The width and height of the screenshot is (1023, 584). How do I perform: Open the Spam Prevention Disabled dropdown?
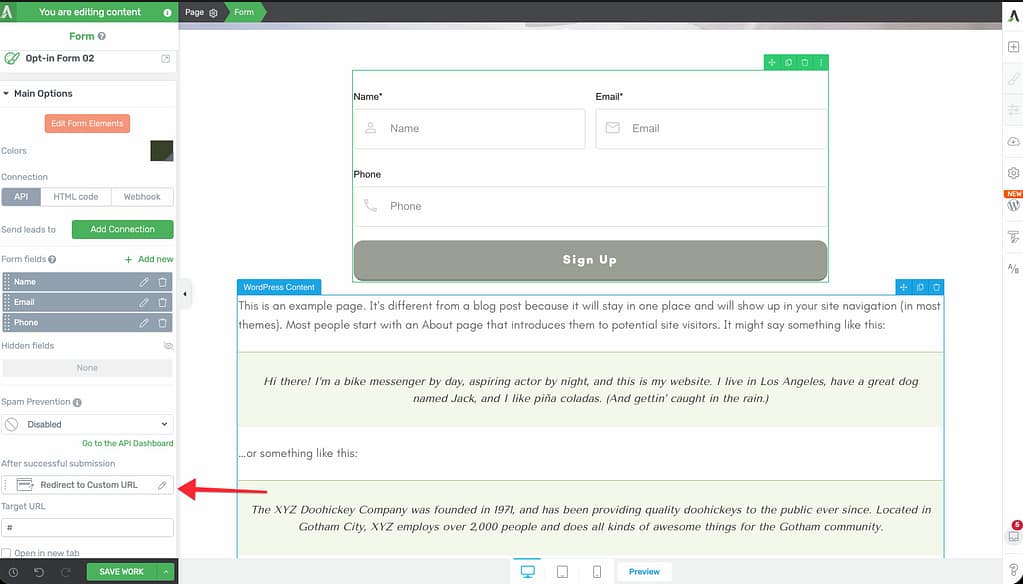pyautogui.click(x=87, y=424)
